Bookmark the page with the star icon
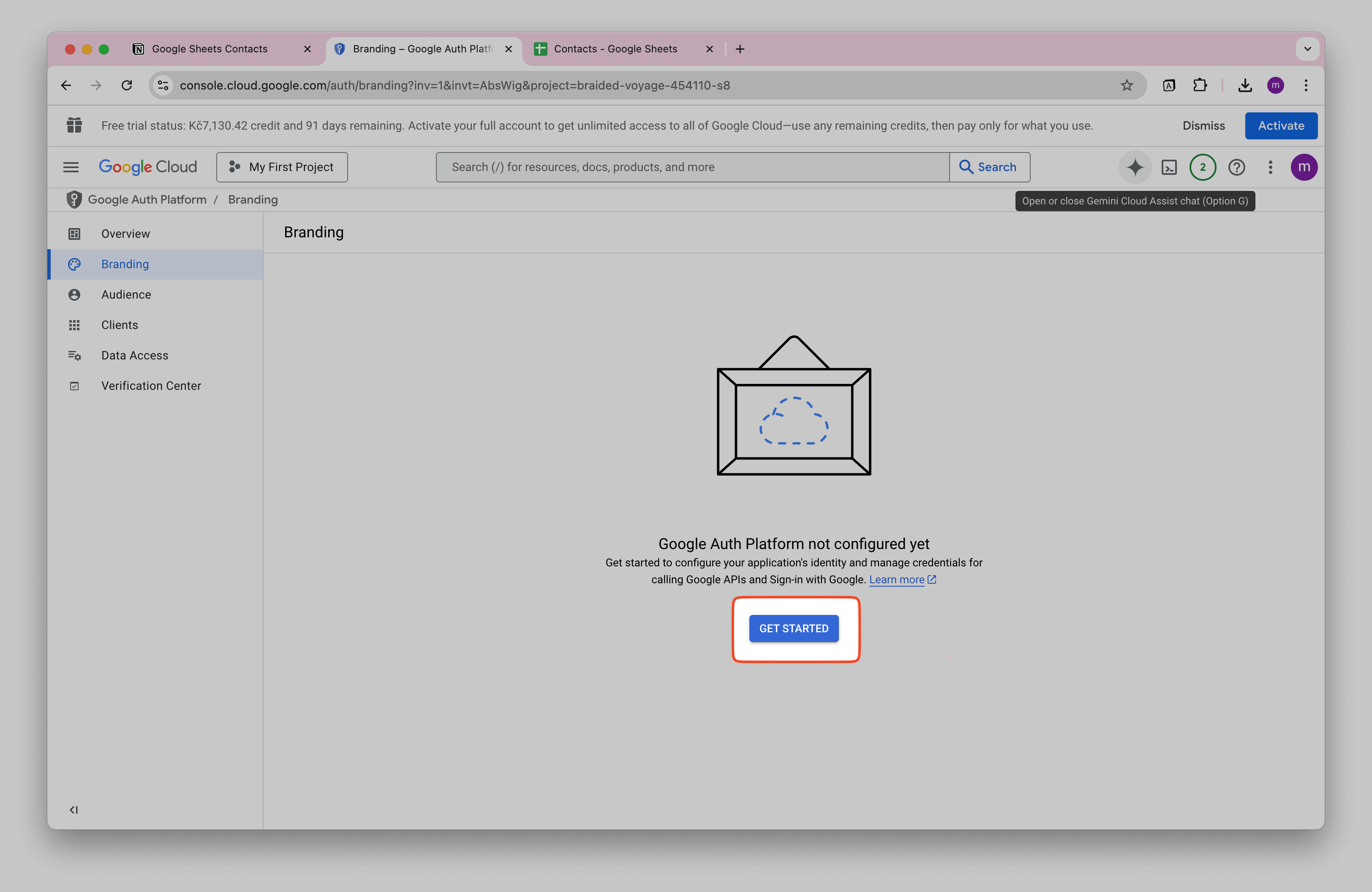Viewport: 1372px width, 892px height. (x=1126, y=85)
